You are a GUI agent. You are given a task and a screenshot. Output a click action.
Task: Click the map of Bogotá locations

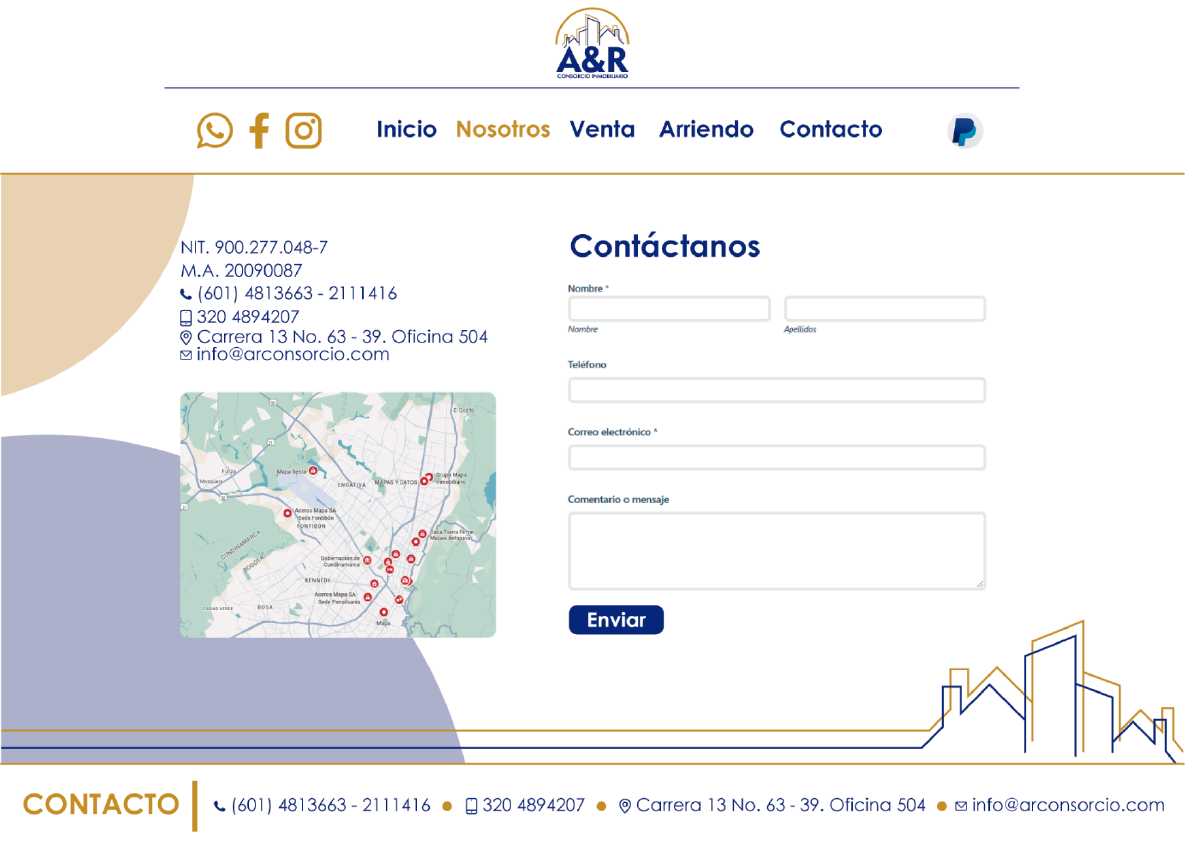[x=337, y=514]
